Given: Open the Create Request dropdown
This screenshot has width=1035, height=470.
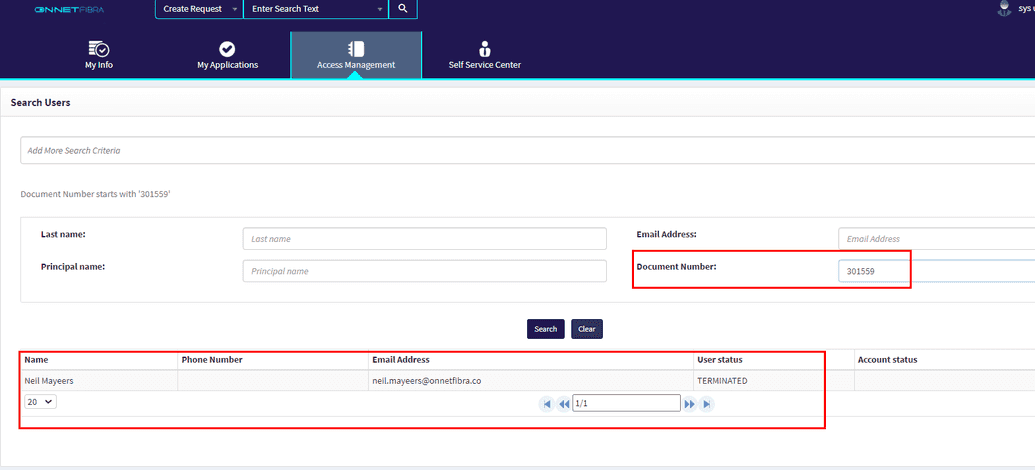Looking at the screenshot, I should click(x=198, y=9).
